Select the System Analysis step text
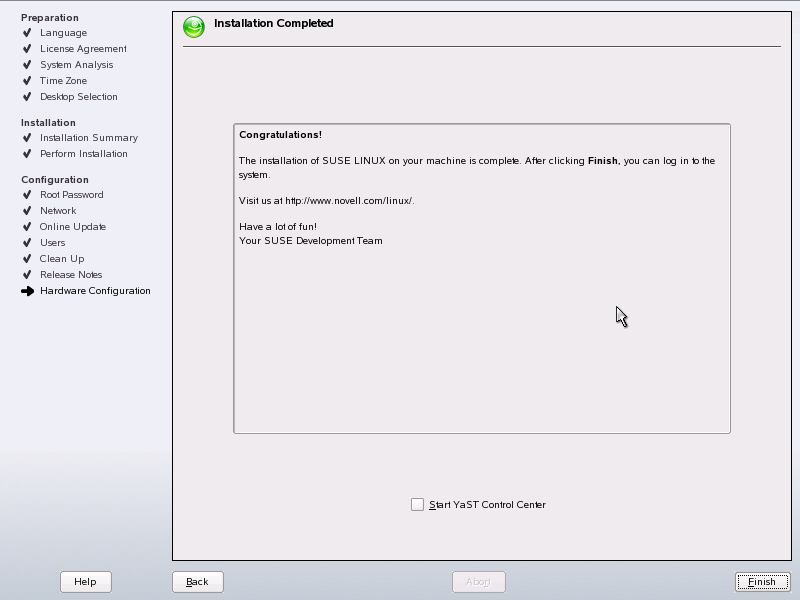Screen dimensions: 800x600 click(x=77, y=65)
